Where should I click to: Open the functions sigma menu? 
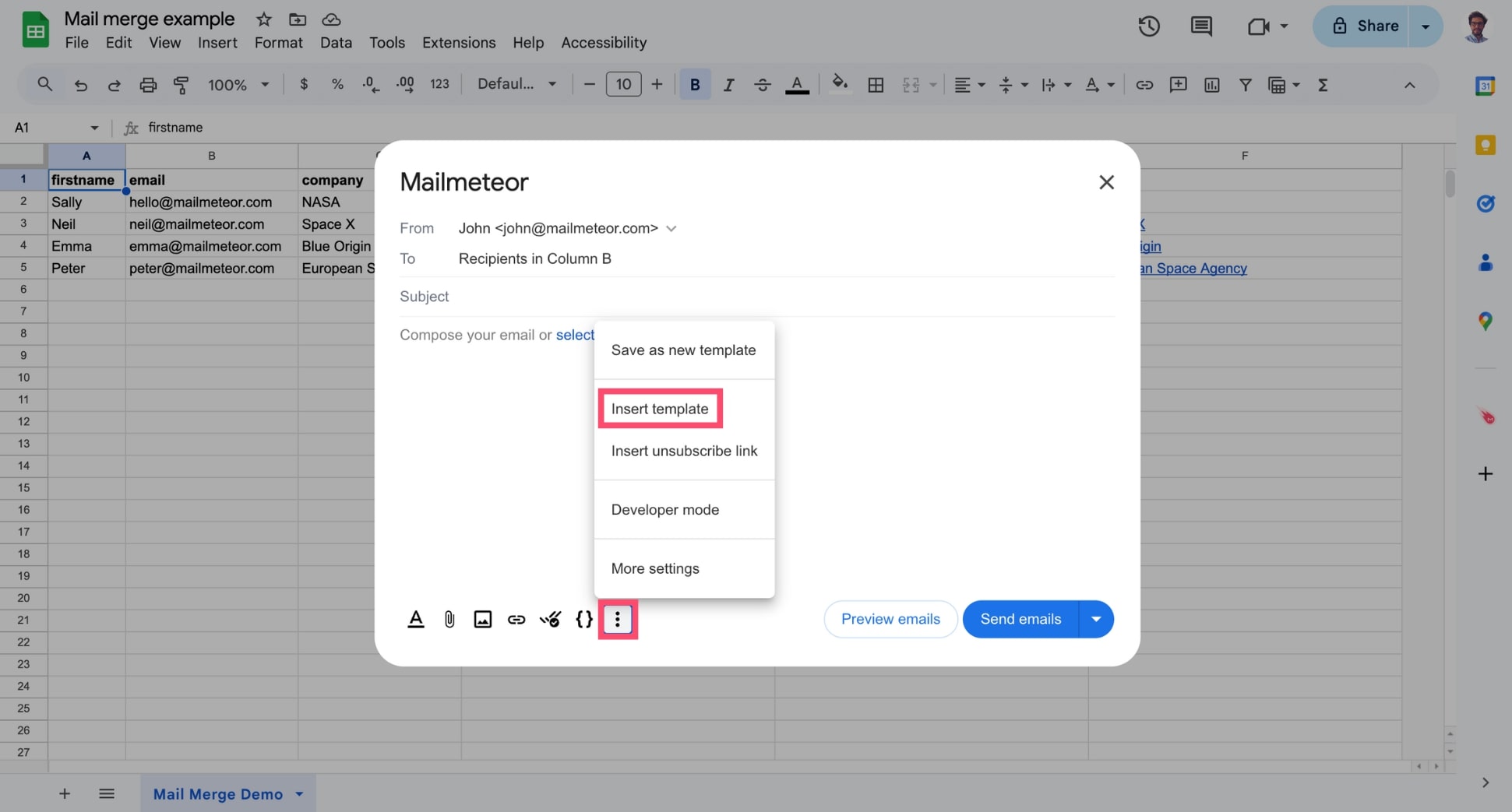[x=1323, y=85]
